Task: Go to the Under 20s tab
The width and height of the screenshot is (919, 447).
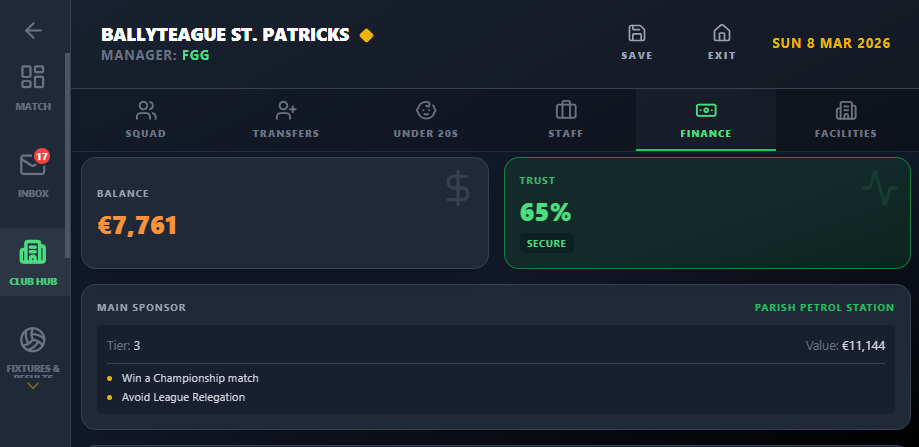Action: pyautogui.click(x=426, y=119)
